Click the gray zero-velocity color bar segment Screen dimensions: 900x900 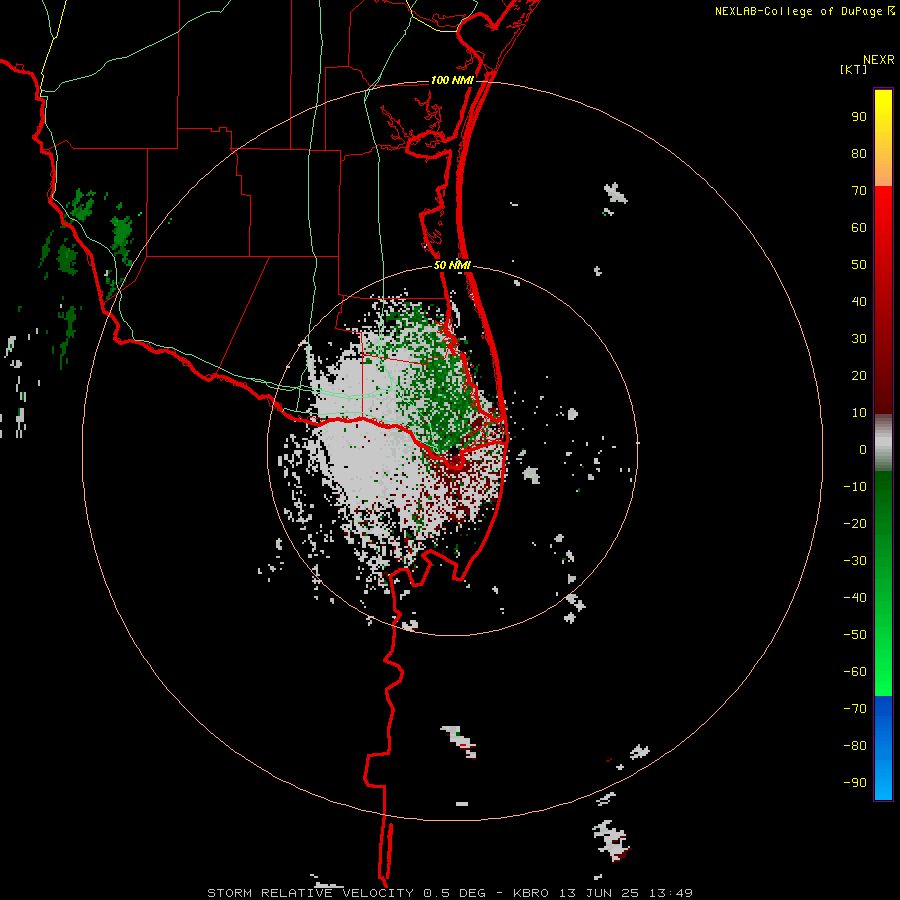(x=883, y=442)
